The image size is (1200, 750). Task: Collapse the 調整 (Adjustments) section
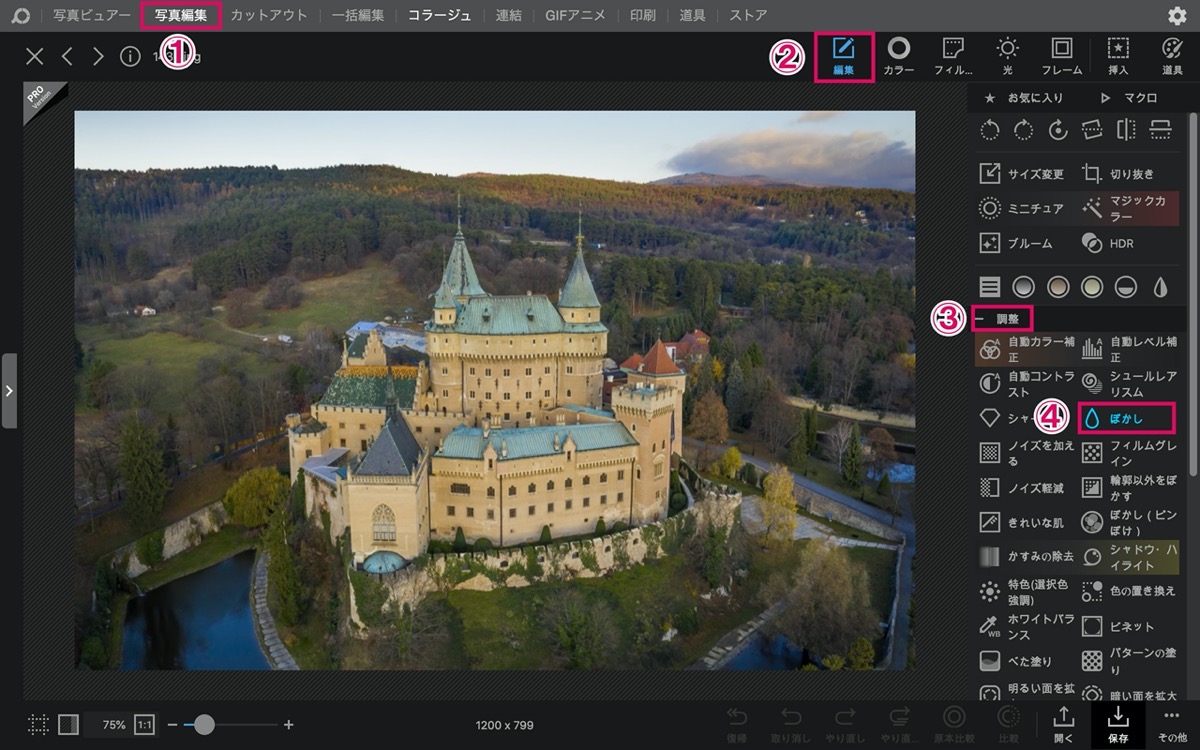(1001, 319)
